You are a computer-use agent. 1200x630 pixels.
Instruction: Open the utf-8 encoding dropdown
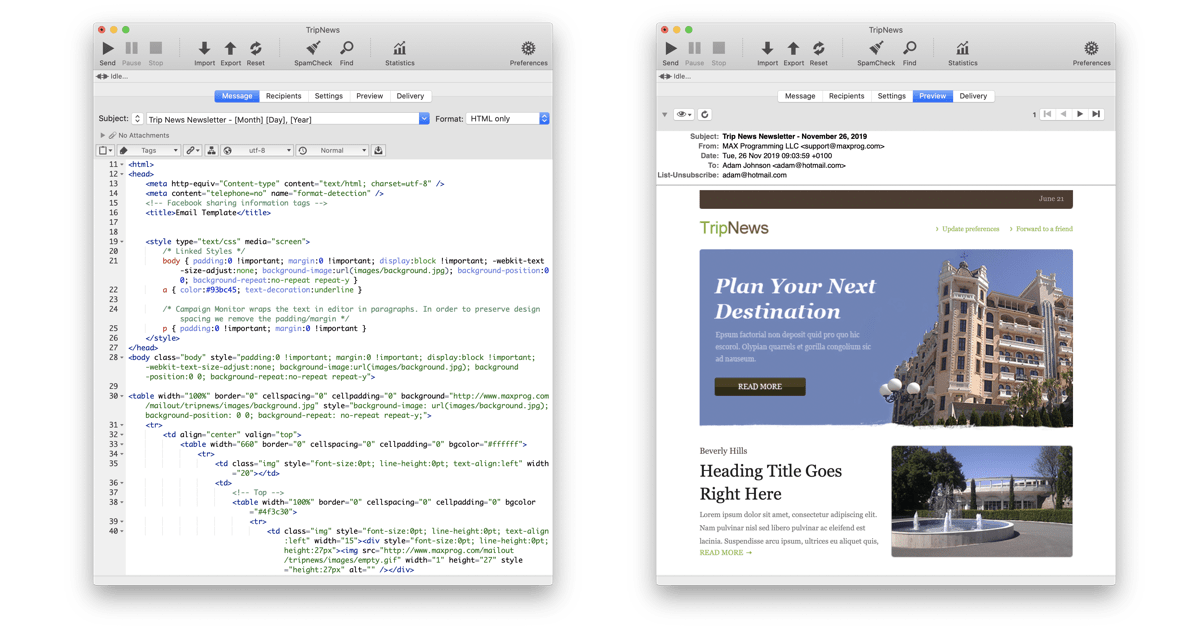[258, 151]
